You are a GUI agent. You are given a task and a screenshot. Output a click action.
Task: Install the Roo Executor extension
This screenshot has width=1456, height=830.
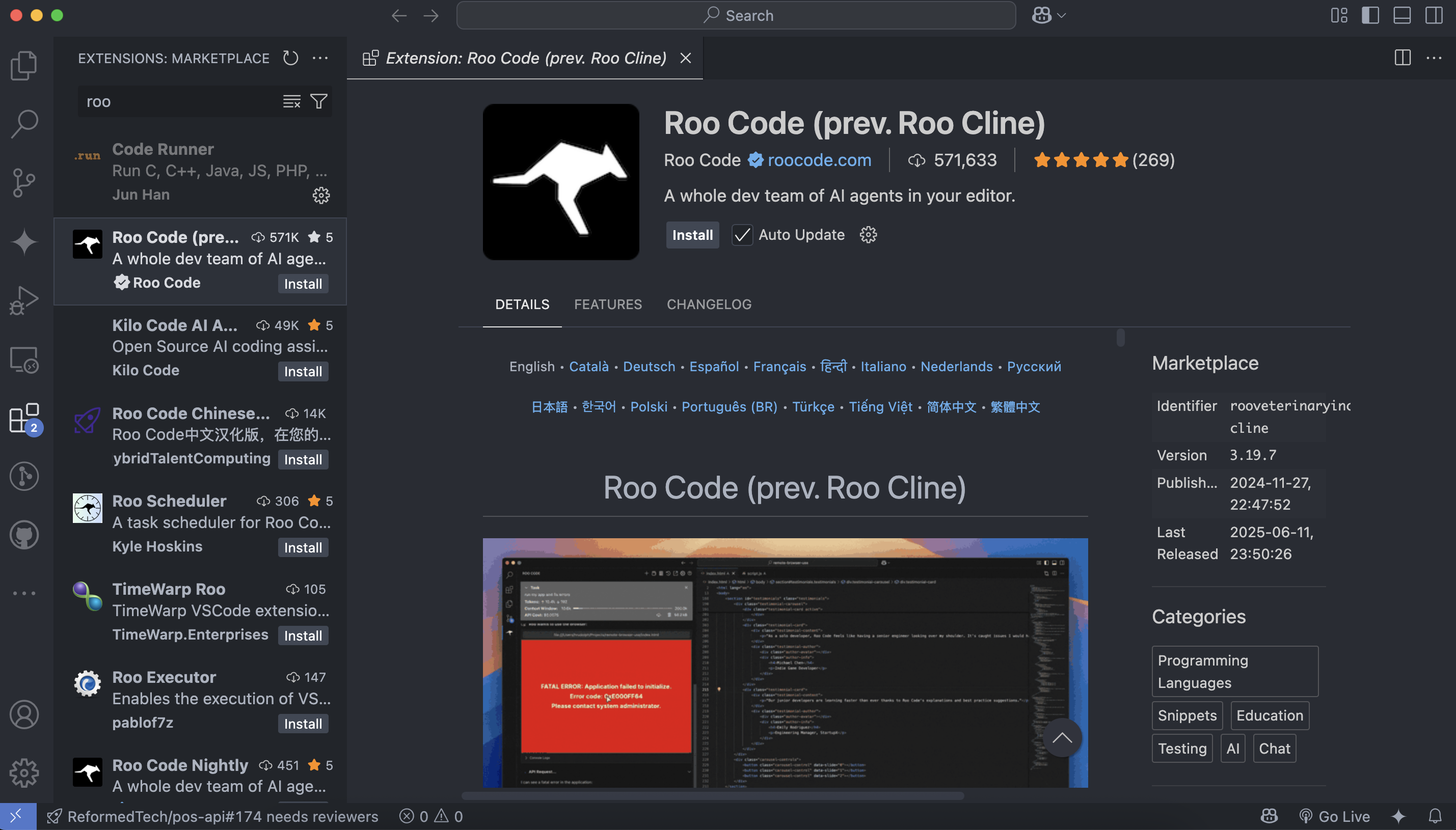click(303, 724)
